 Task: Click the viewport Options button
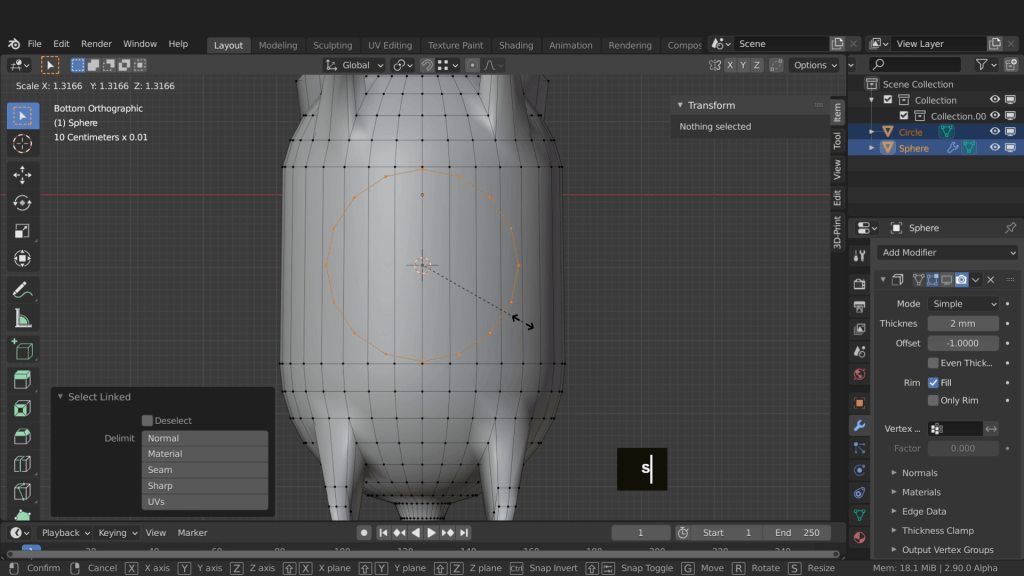click(x=814, y=65)
